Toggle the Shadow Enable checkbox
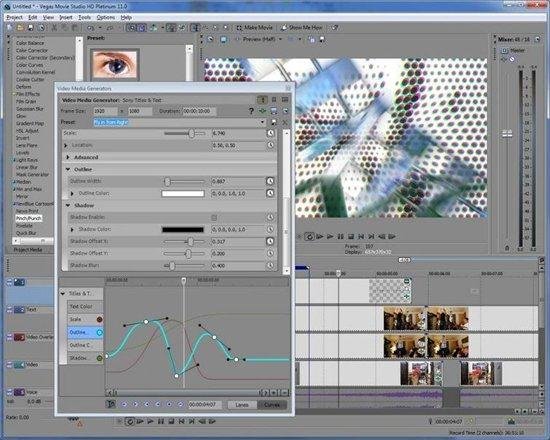The image size is (550, 440). coord(214,218)
